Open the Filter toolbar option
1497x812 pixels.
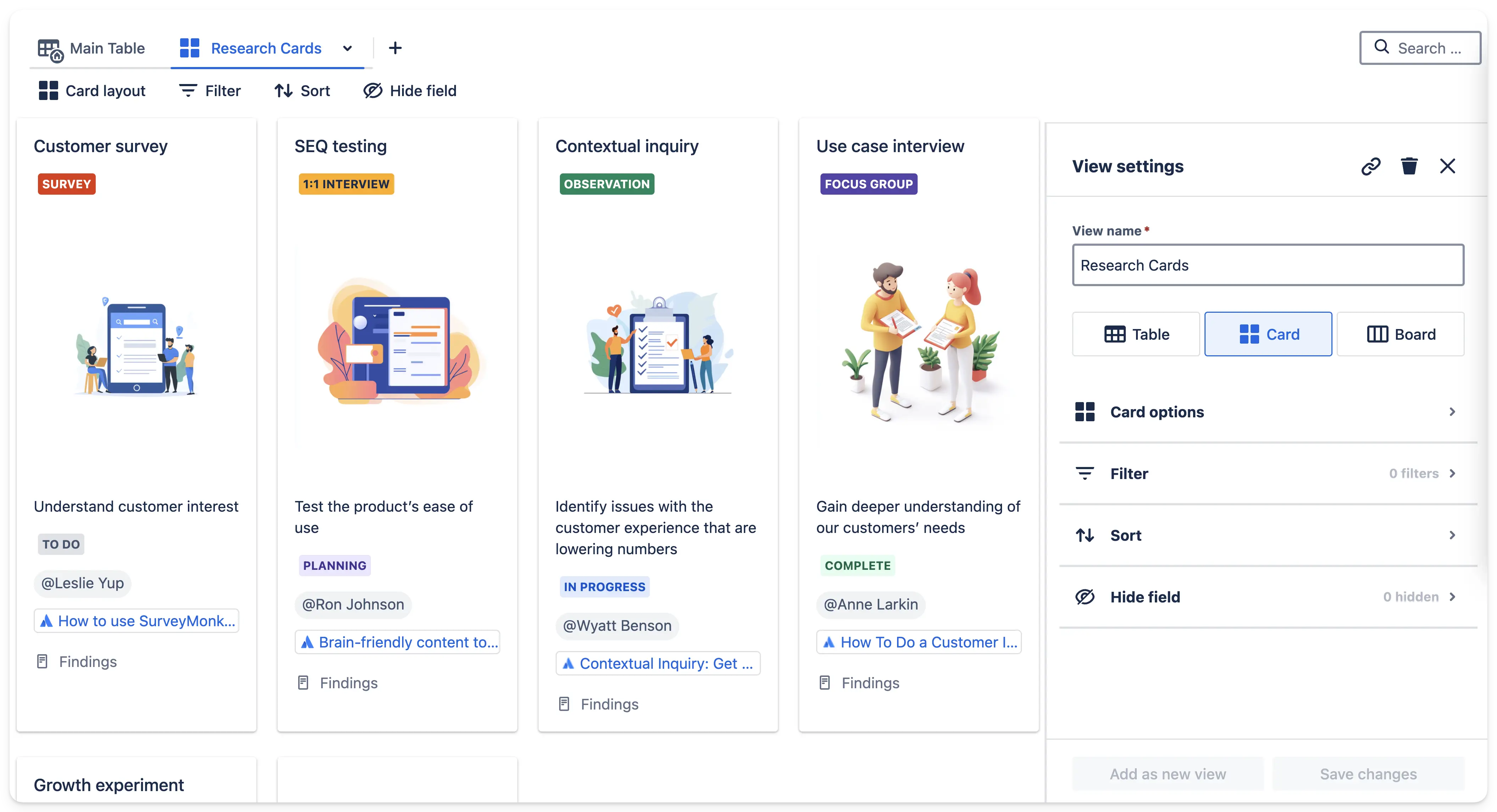point(210,91)
